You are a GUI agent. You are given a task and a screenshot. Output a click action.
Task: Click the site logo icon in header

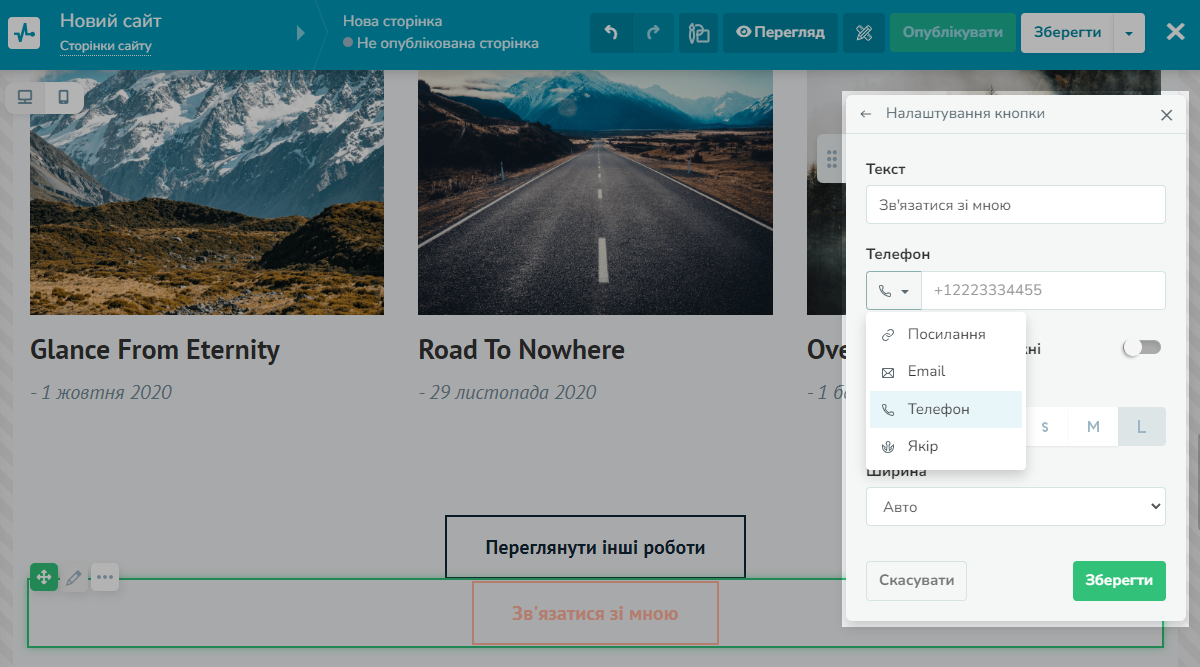pos(24,32)
